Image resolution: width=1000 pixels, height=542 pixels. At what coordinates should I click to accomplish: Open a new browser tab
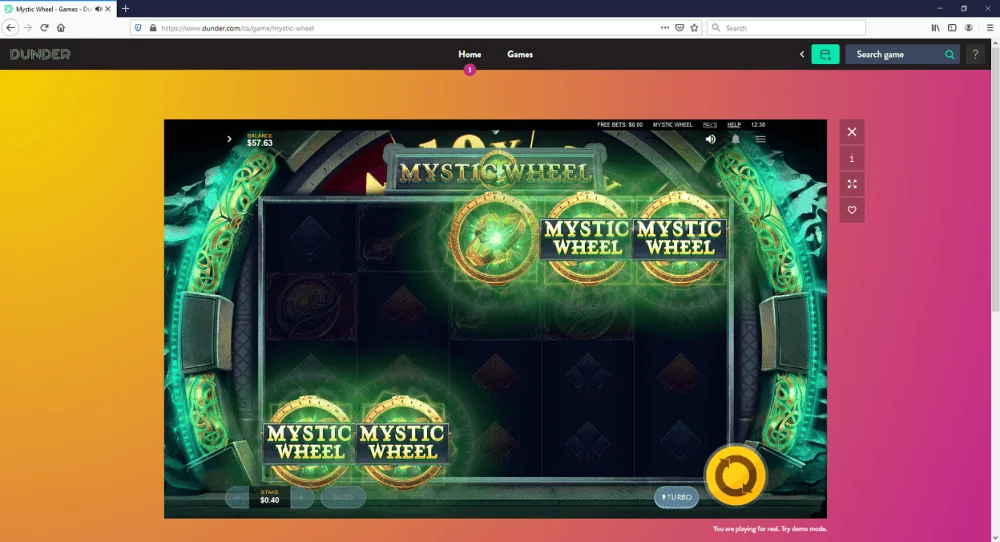tap(126, 8)
